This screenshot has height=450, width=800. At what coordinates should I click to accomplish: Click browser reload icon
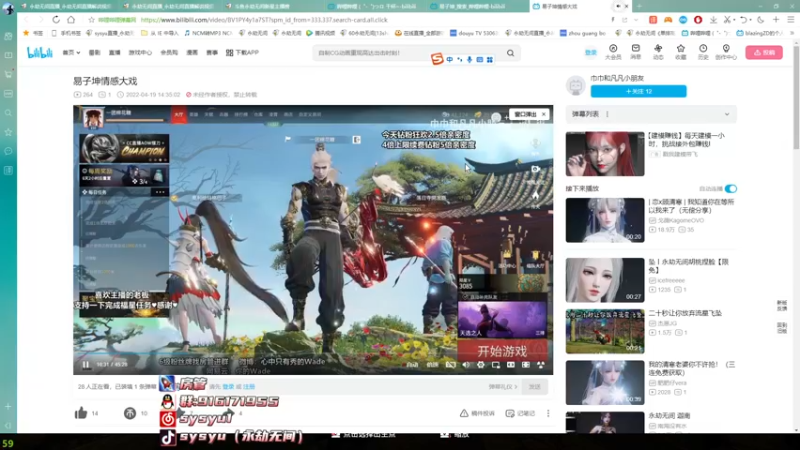(x=56, y=20)
